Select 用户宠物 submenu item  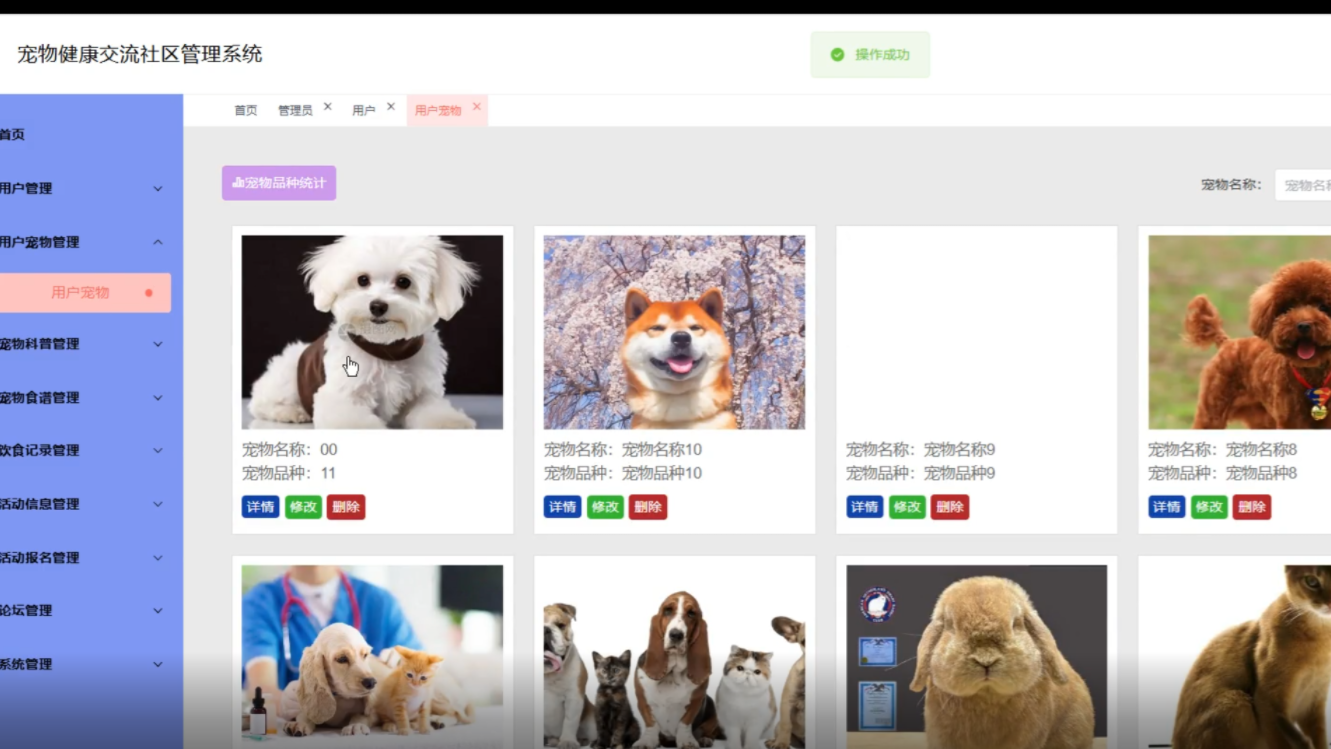(81, 293)
